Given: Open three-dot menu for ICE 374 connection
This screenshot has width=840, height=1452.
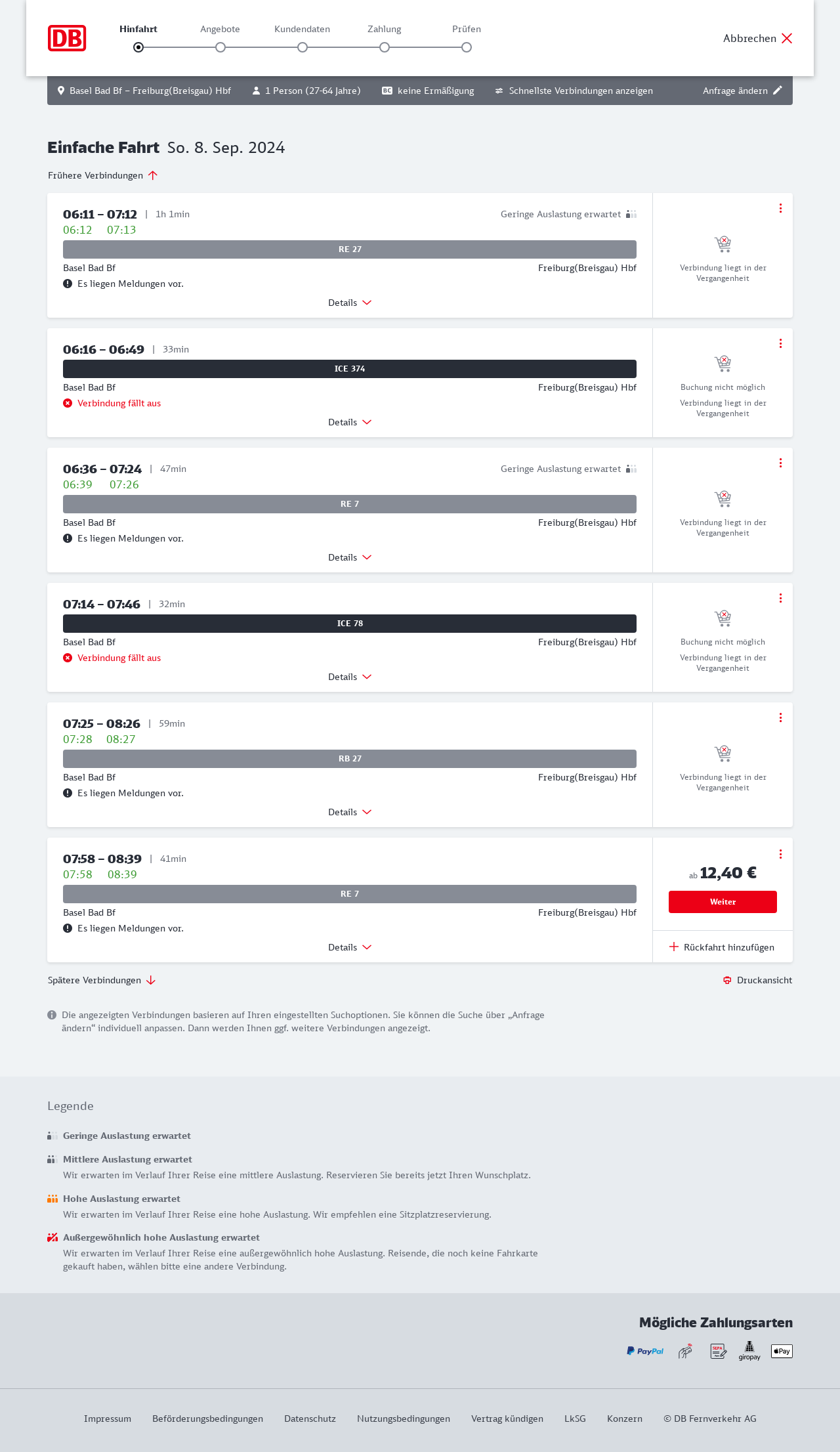Looking at the screenshot, I should [780, 343].
